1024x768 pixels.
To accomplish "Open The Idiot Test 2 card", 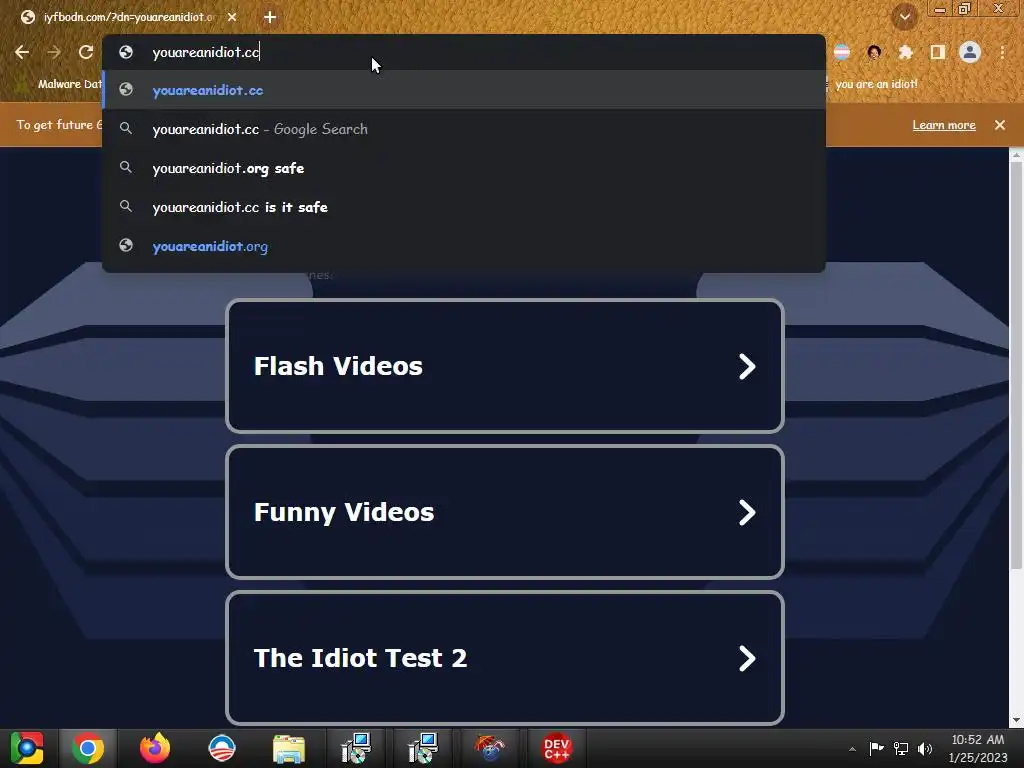I will point(505,658).
